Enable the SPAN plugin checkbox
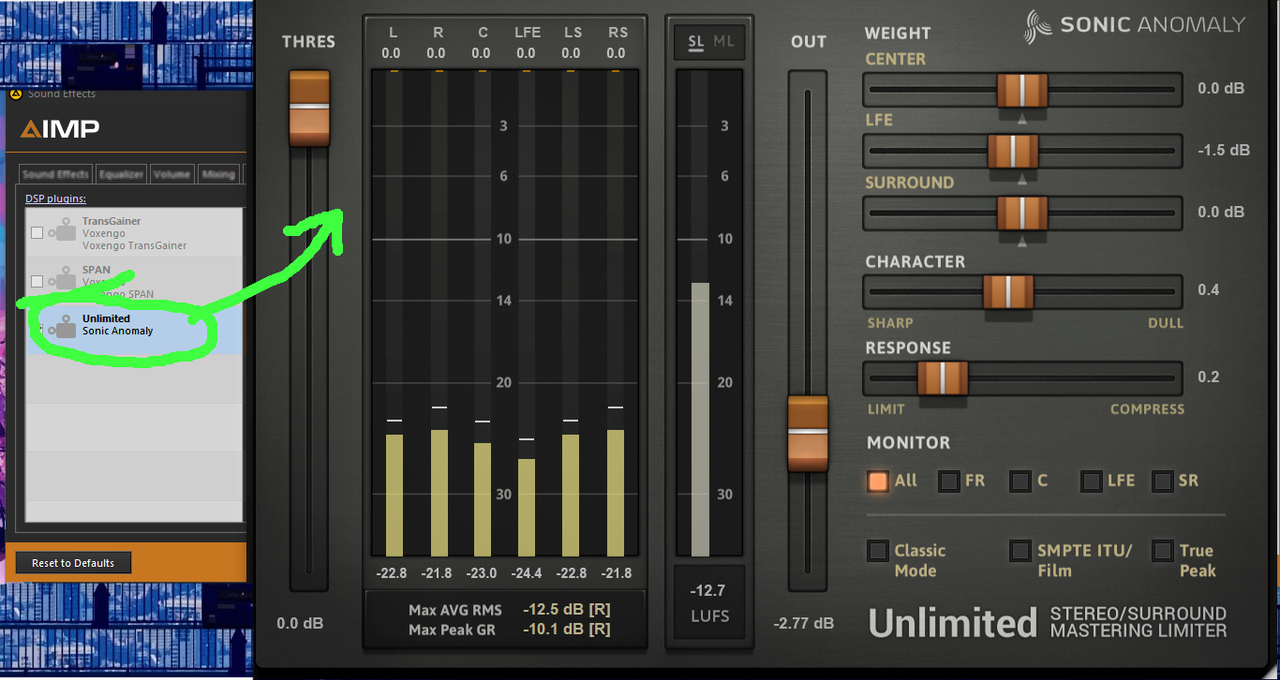 click(37, 281)
